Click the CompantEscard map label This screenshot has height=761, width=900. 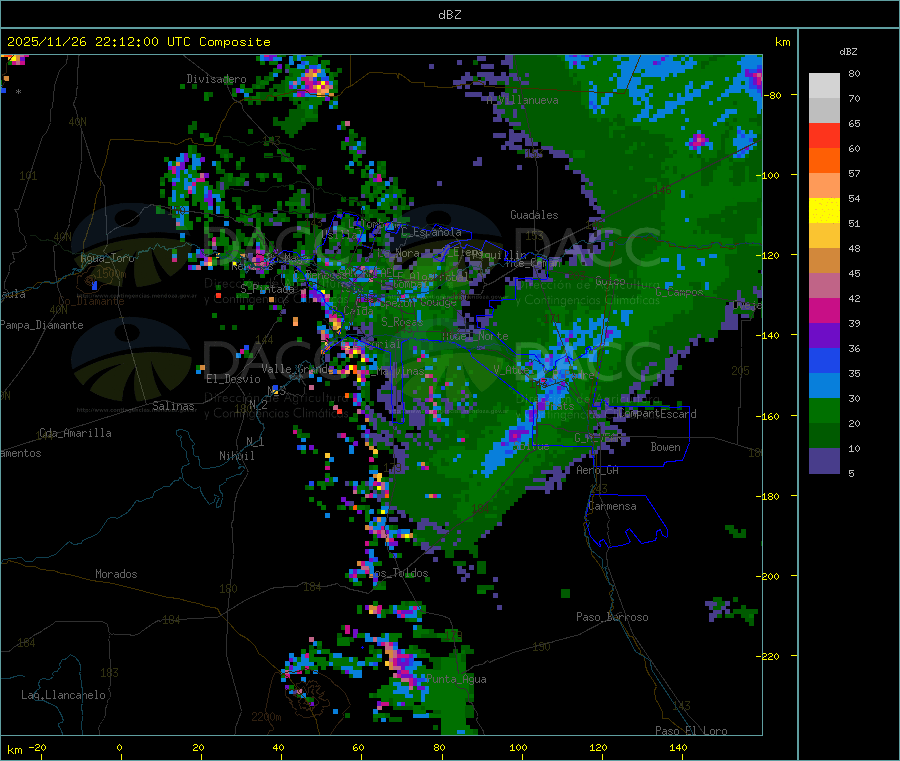pos(657,413)
